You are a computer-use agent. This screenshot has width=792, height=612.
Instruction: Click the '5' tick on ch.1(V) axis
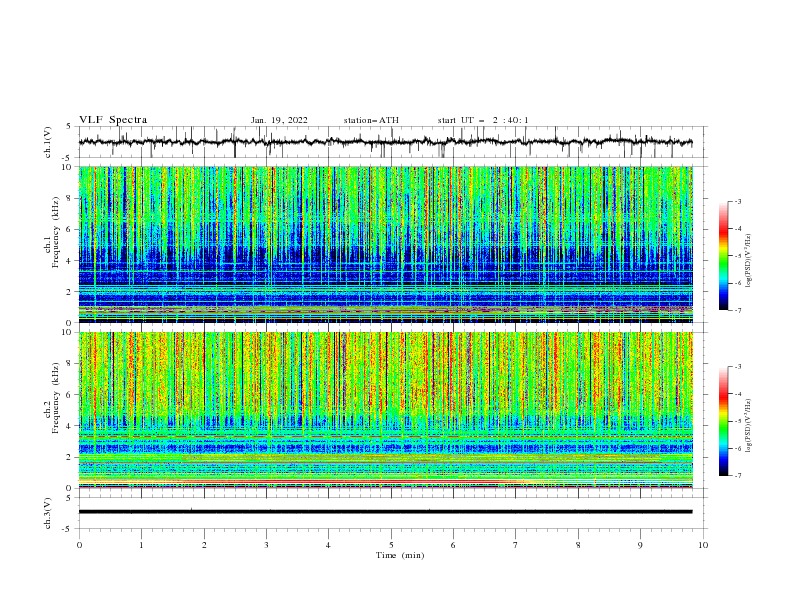coord(69,127)
